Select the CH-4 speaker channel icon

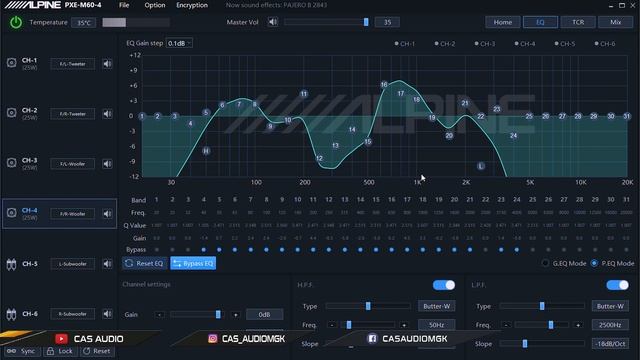tap(11, 213)
